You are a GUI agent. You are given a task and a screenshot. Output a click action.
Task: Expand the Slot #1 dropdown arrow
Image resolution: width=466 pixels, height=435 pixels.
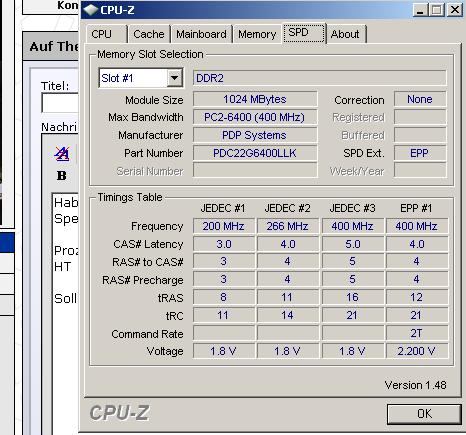tap(174, 78)
